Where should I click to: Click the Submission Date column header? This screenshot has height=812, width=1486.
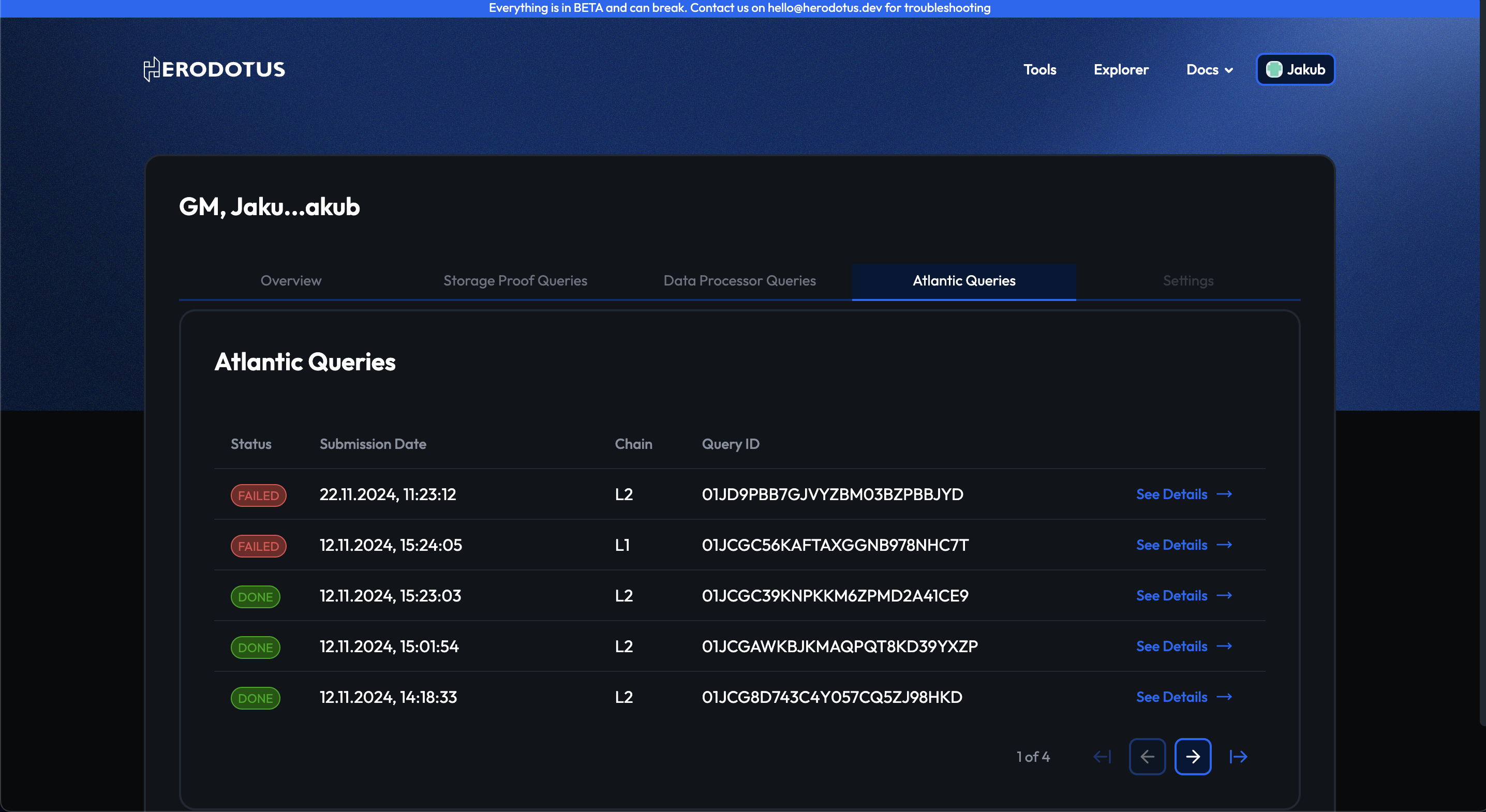click(373, 444)
